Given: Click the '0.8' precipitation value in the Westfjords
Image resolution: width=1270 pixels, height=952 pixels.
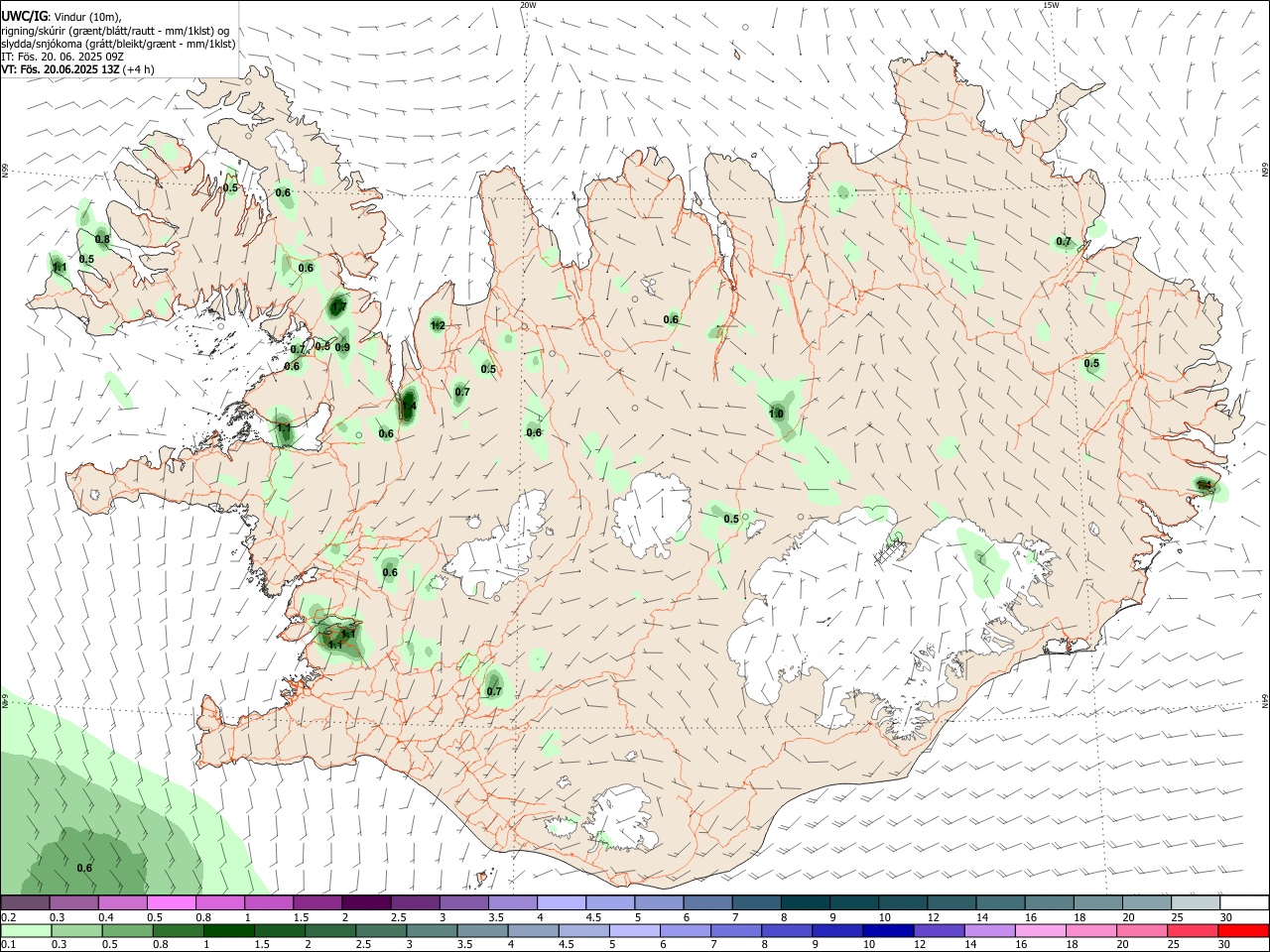Looking at the screenshot, I should [102, 239].
